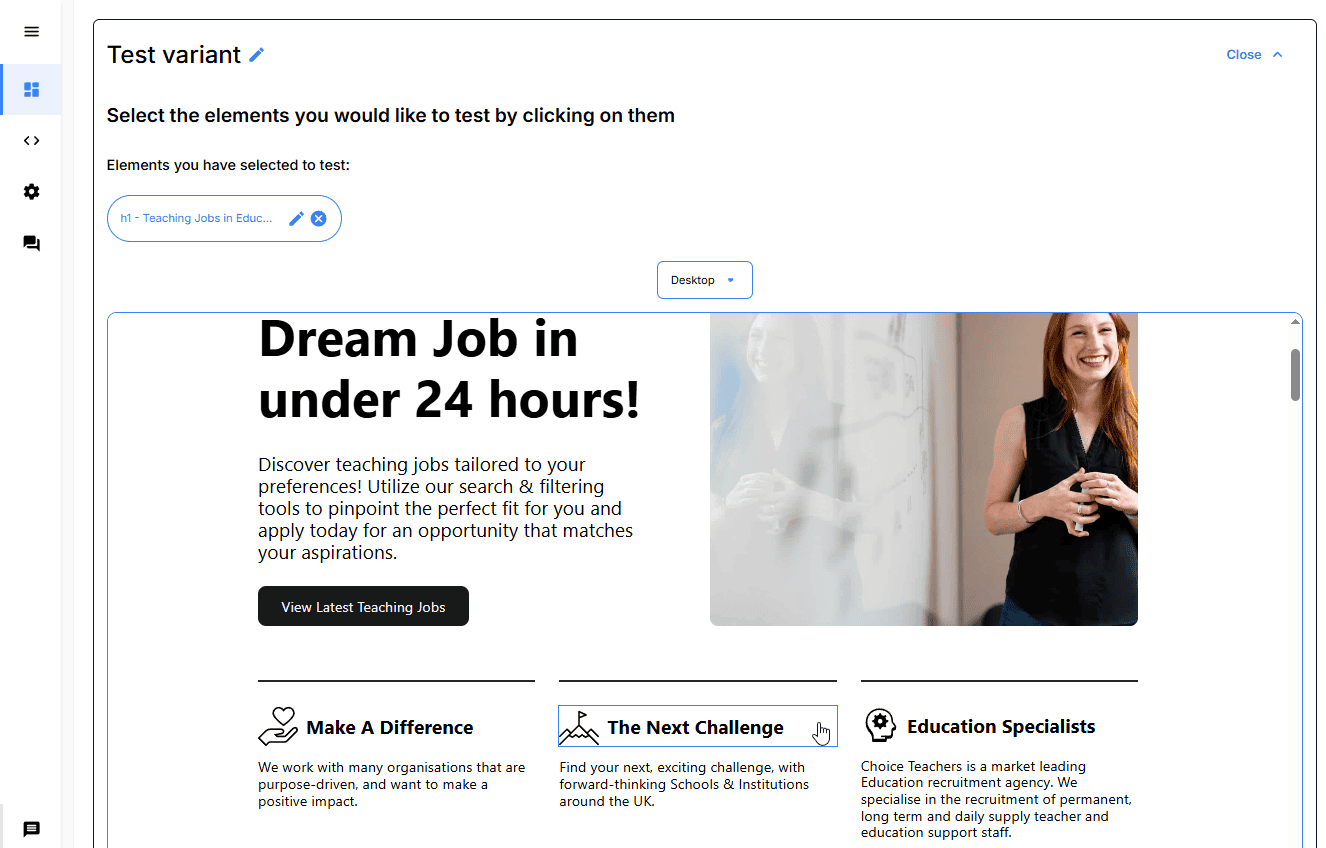Select The Next Challenge heading
The image size is (1326, 848).
point(695,728)
